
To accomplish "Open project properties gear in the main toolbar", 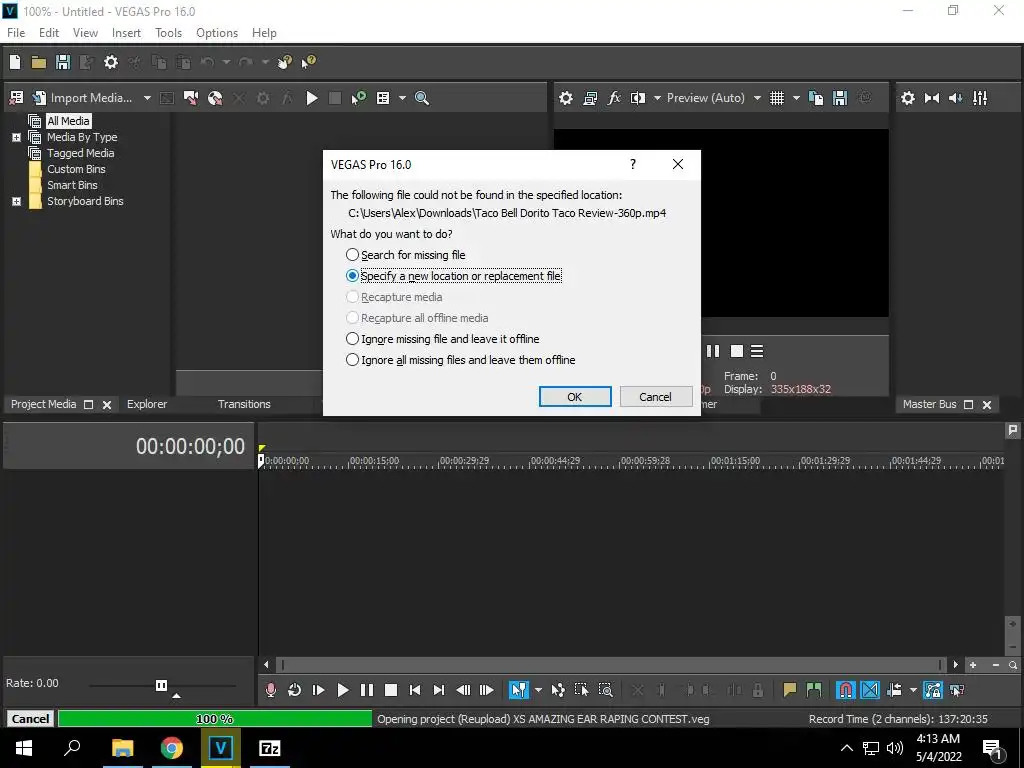I will click(111, 62).
